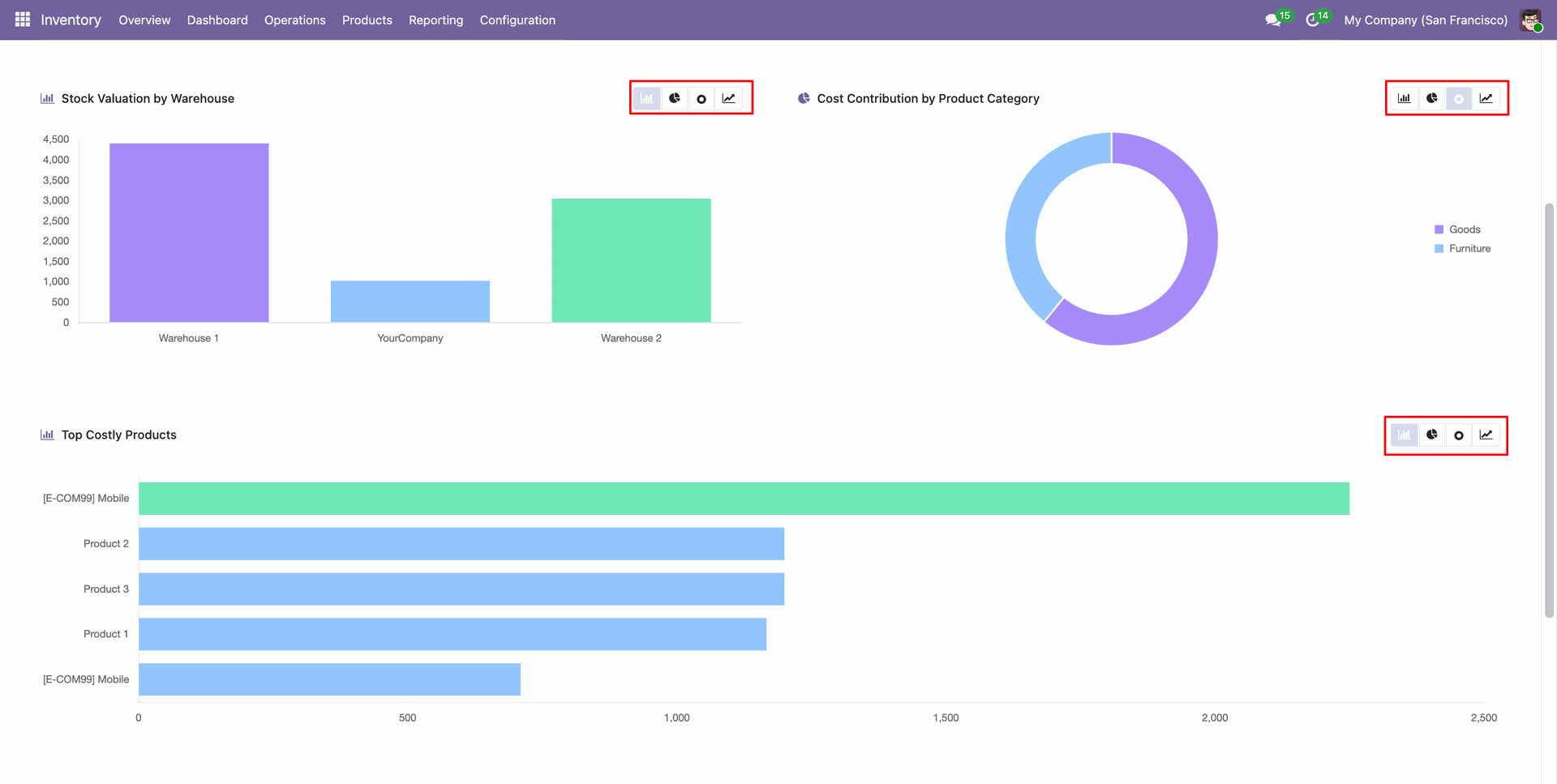Open the user avatar menu

pos(1530,20)
